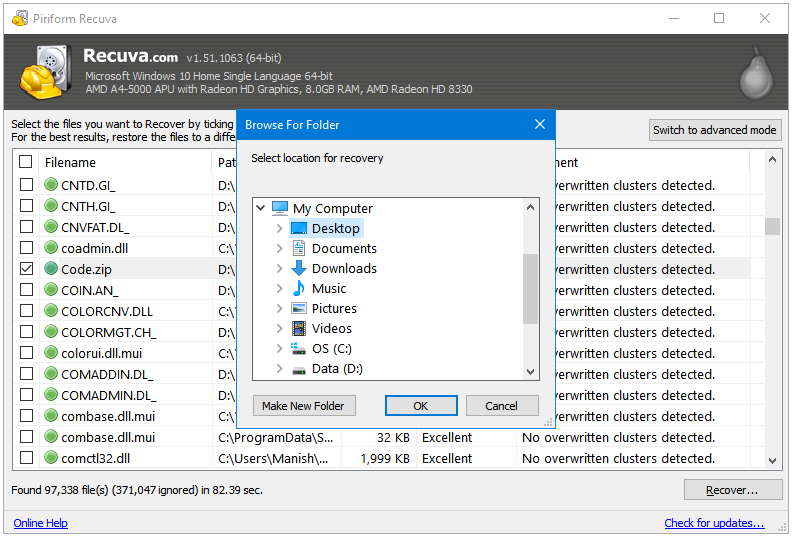The width and height of the screenshot is (792, 538).
Task: Select Downloads in the folder tree
Action: click(344, 268)
